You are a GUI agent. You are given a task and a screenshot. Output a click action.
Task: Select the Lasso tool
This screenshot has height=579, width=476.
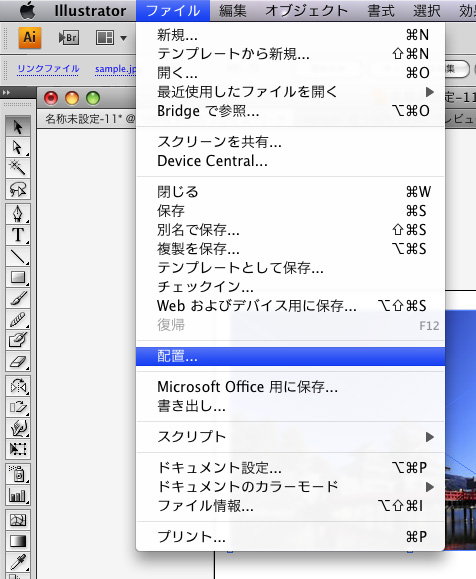tap(18, 189)
